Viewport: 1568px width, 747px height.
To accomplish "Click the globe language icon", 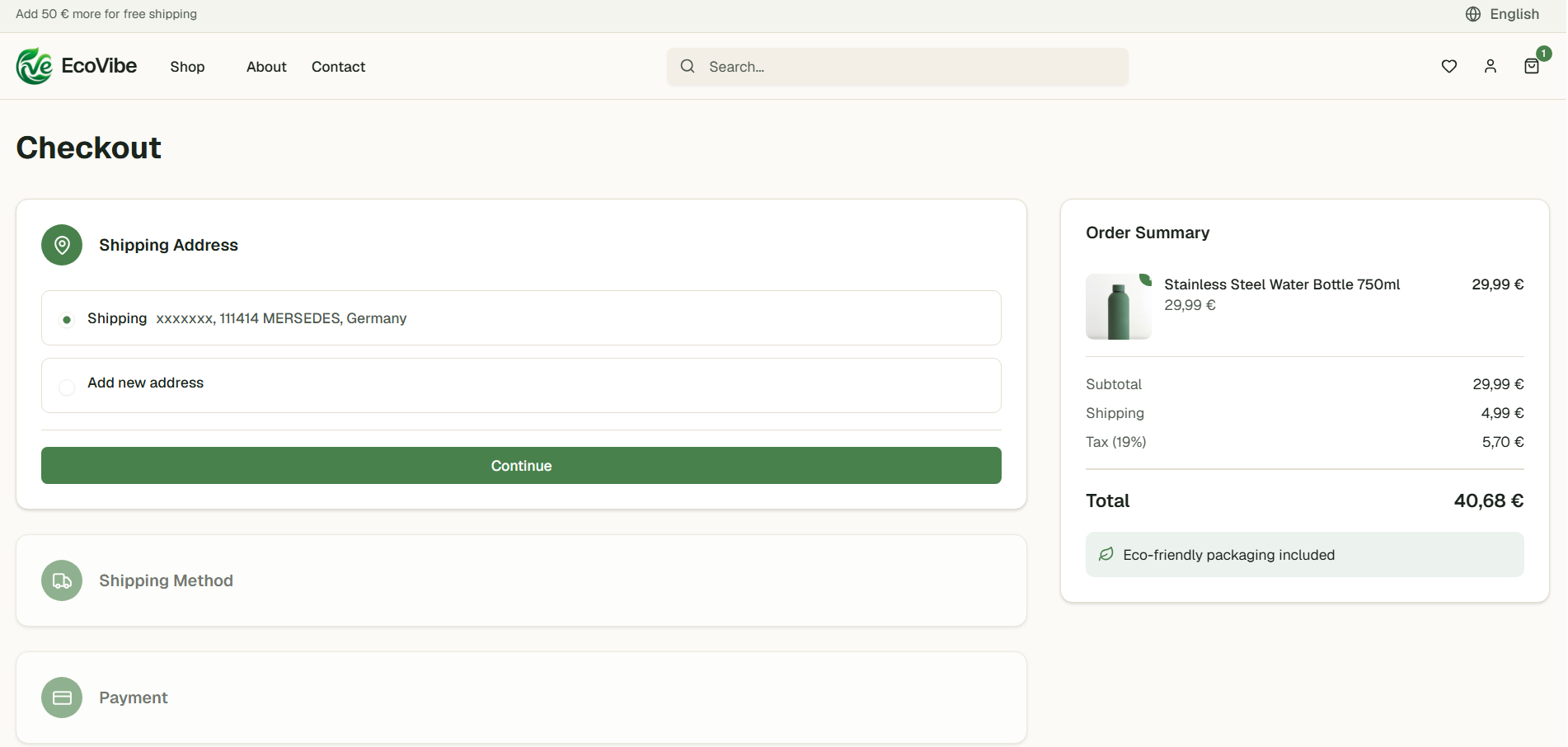I will [x=1473, y=14].
